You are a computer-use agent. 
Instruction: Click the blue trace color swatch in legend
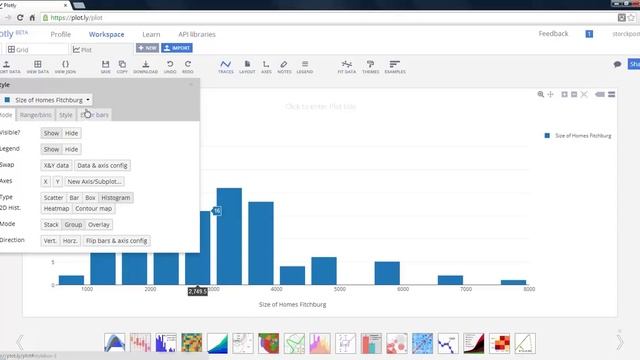tap(547, 136)
